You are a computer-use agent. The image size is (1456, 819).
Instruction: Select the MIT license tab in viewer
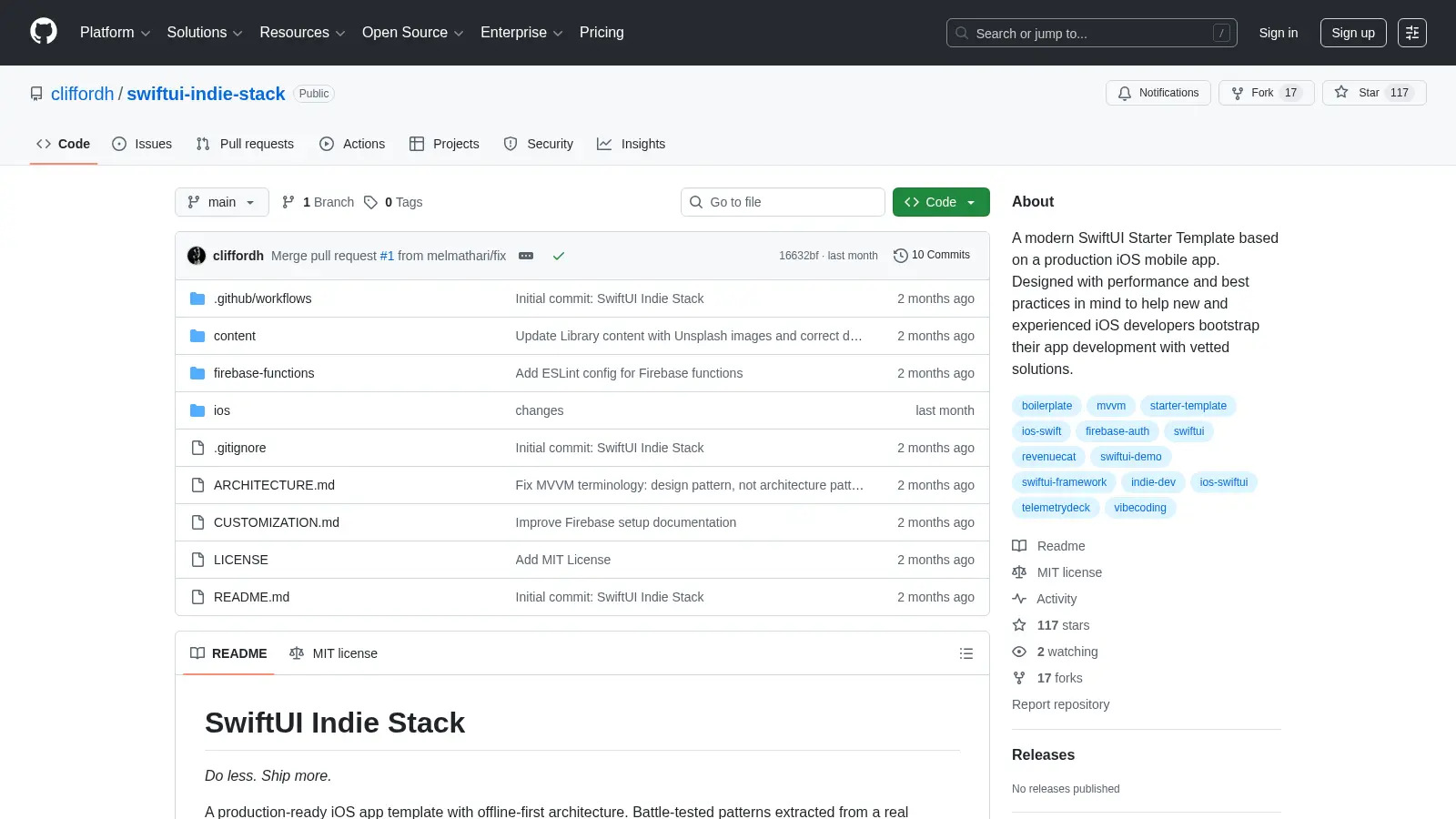click(x=333, y=653)
